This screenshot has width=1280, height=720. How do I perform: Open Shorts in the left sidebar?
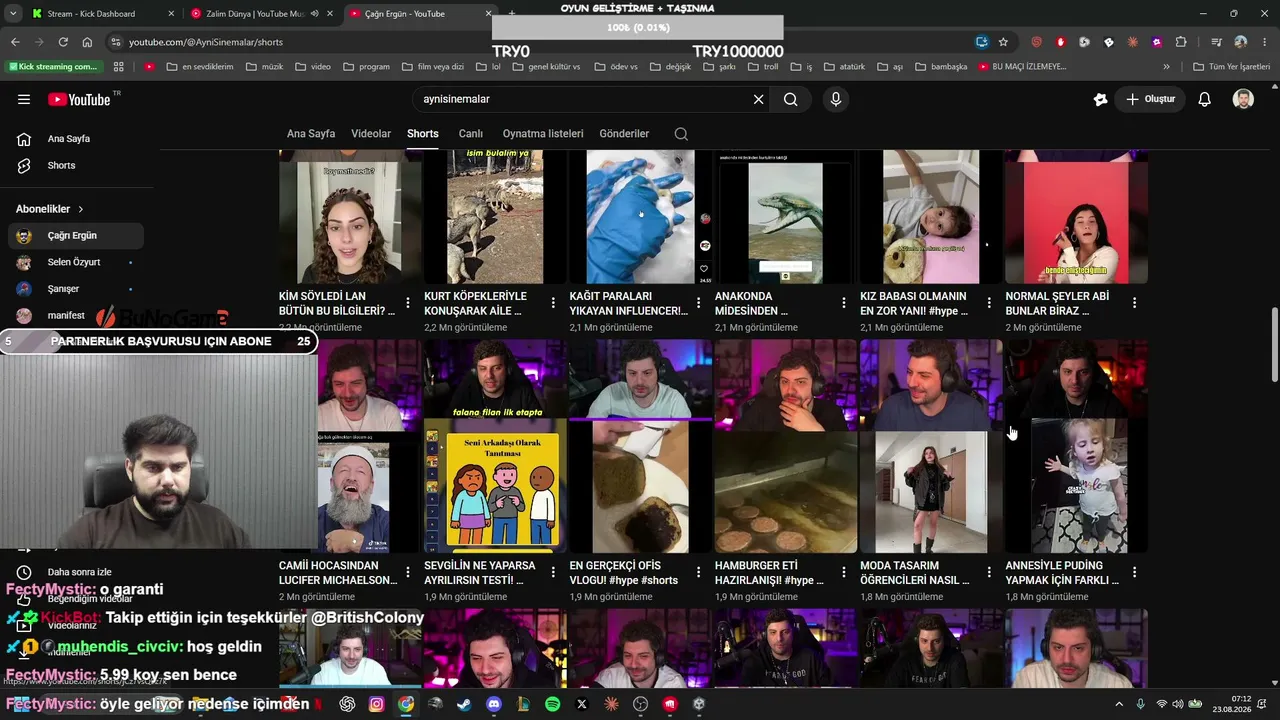(76, 165)
